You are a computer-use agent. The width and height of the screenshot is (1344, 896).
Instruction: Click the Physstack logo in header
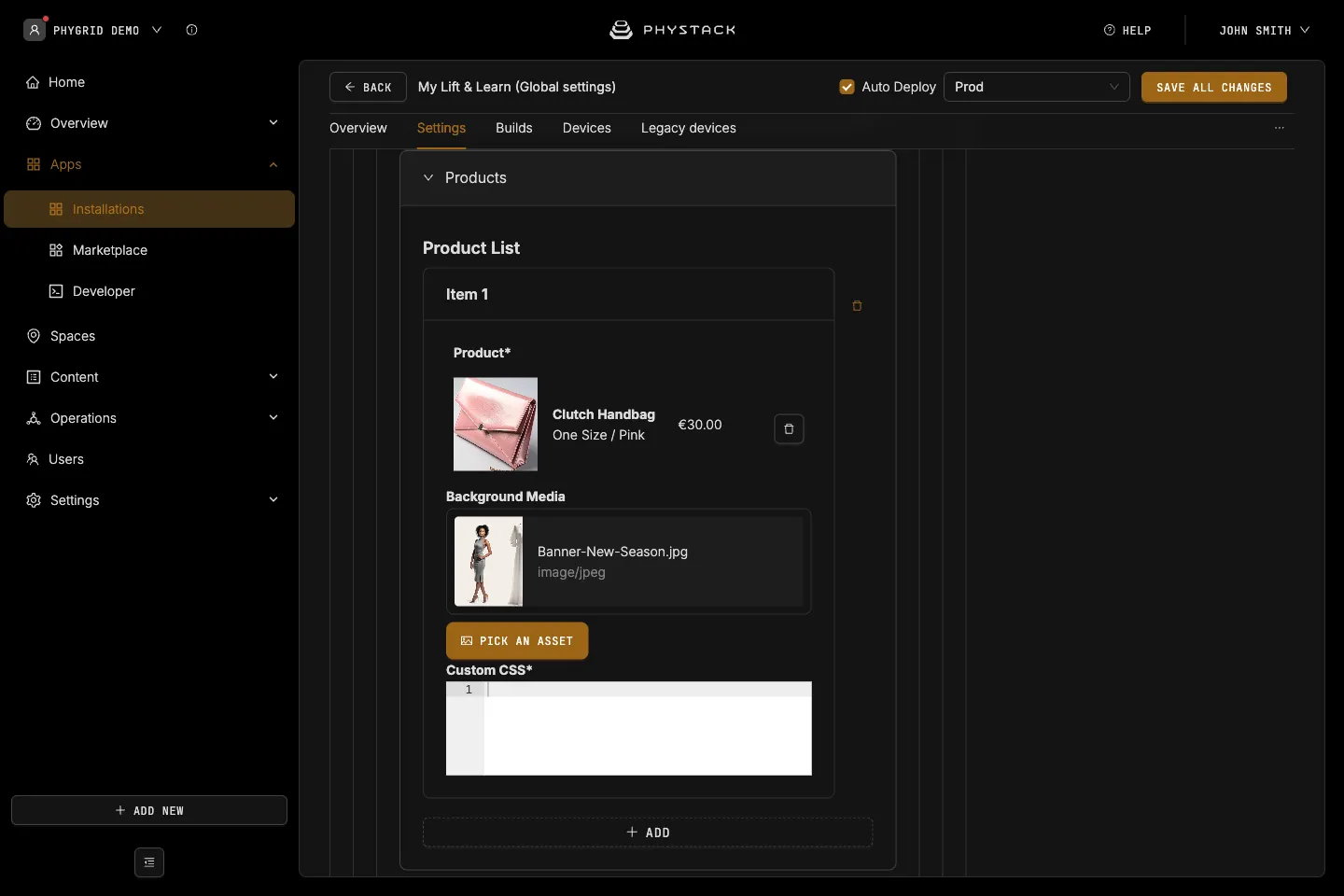[672, 30]
